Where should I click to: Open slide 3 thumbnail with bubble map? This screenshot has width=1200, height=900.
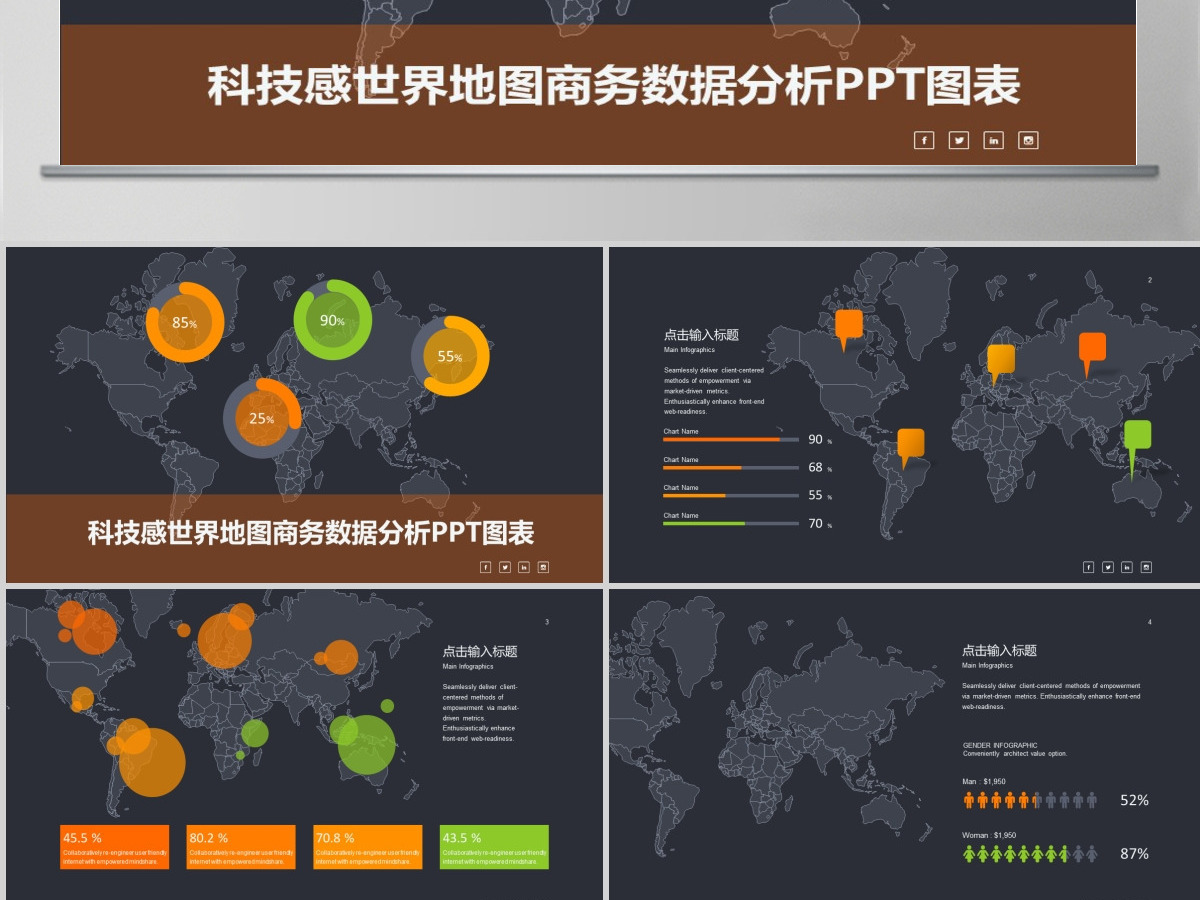305,744
